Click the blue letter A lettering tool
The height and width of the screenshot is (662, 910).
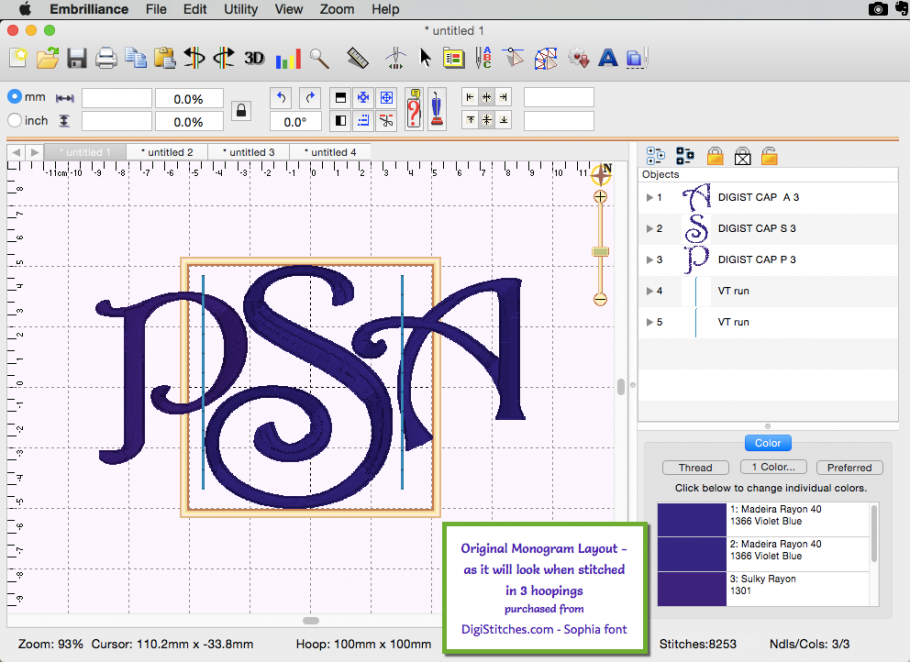coord(607,58)
